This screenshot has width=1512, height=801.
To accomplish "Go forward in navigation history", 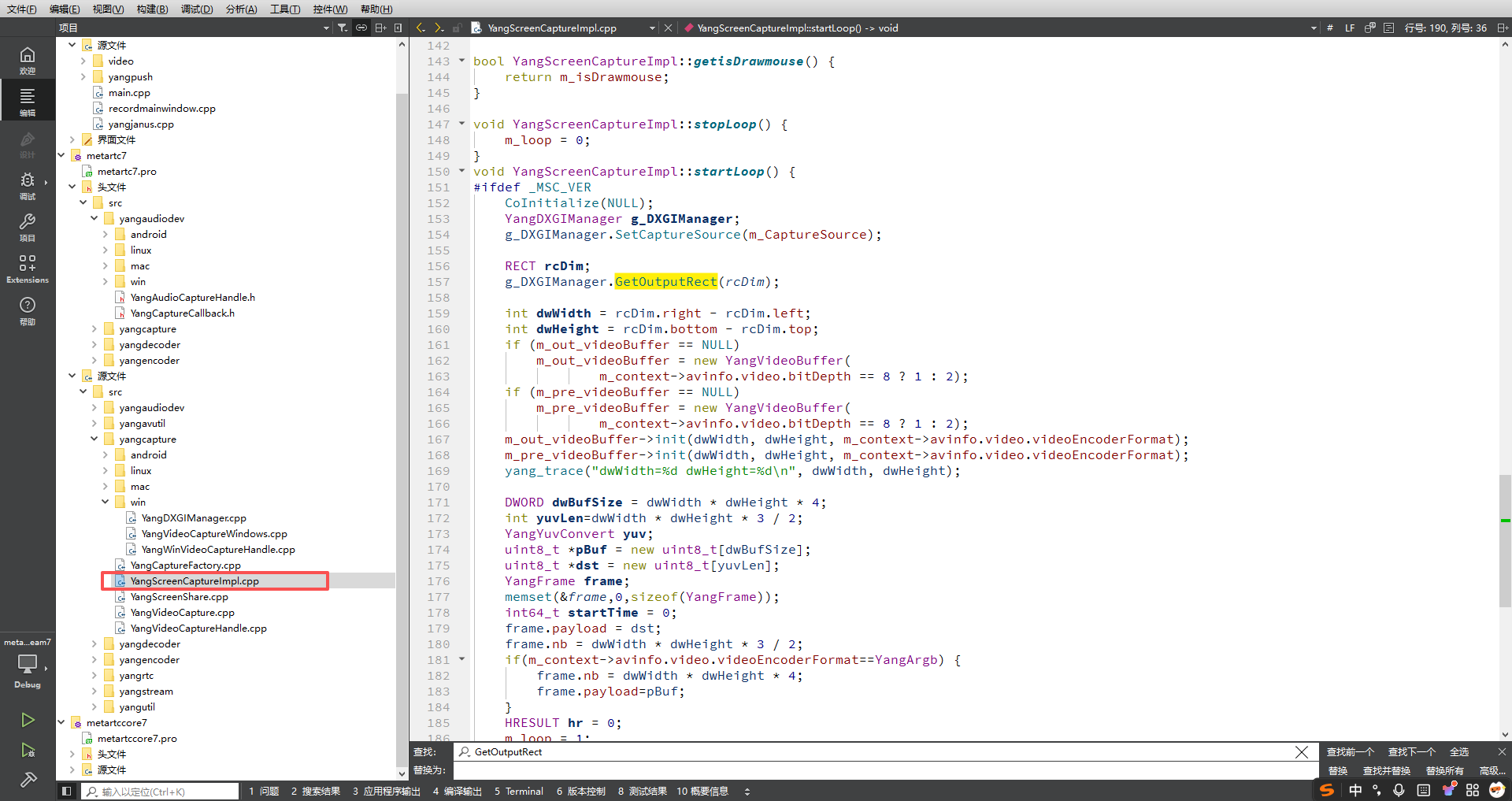I will point(439,28).
